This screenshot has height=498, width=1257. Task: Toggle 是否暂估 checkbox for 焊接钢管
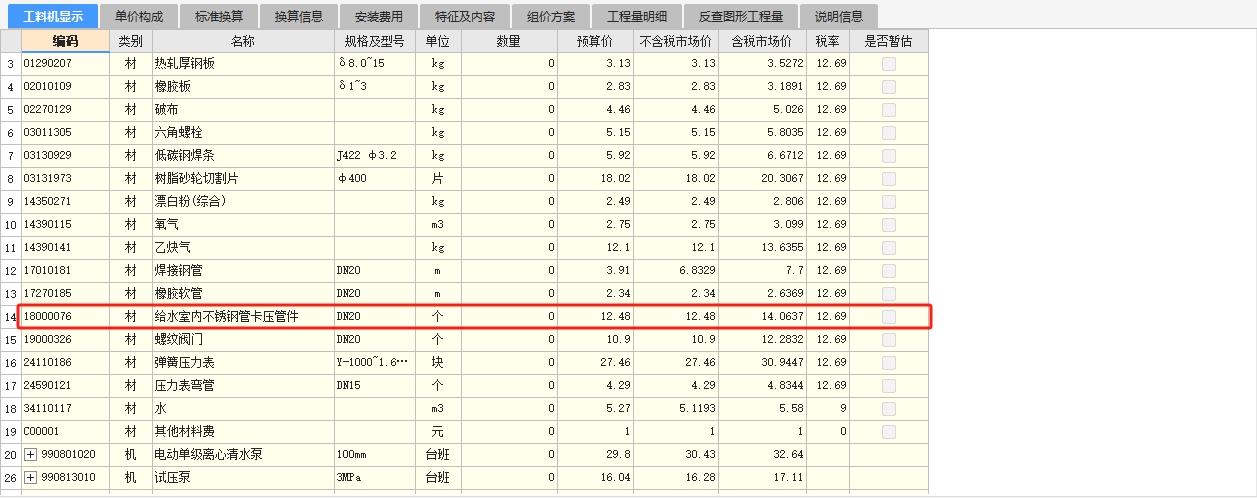[888, 270]
